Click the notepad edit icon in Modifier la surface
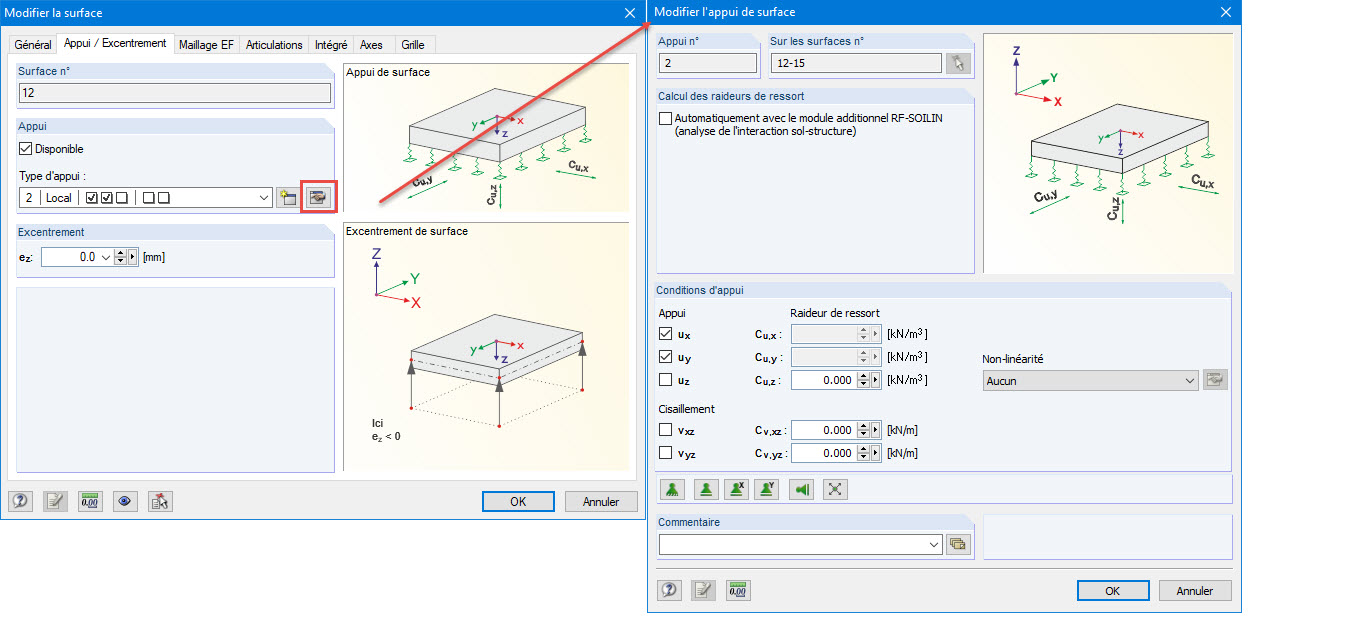 [x=55, y=502]
